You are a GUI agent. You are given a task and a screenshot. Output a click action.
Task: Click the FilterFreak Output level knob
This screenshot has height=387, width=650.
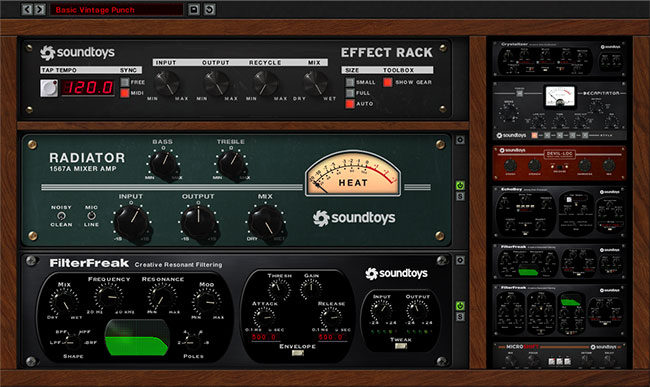tap(417, 310)
